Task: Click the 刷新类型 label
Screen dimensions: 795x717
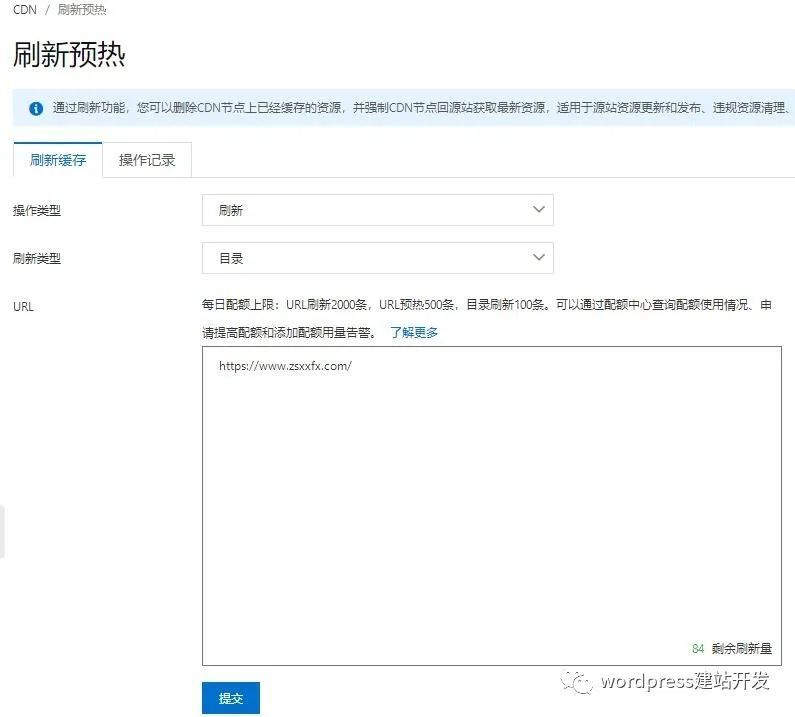Action: click(x=37, y=259)
